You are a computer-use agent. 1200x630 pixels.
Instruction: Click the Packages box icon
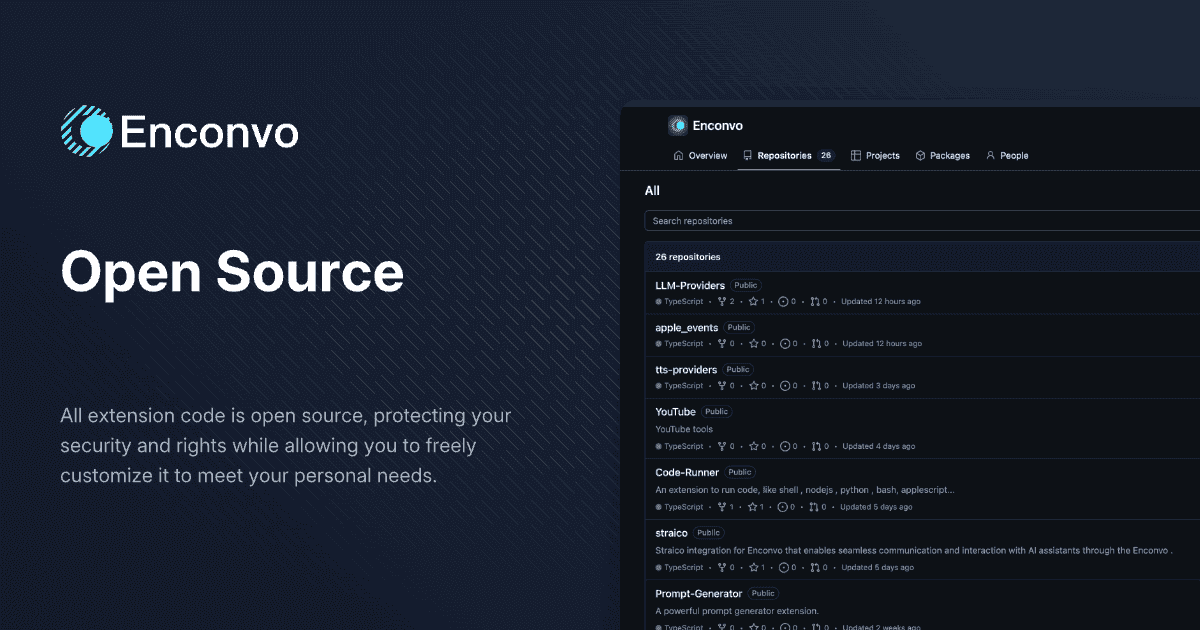tap(920, 155)
